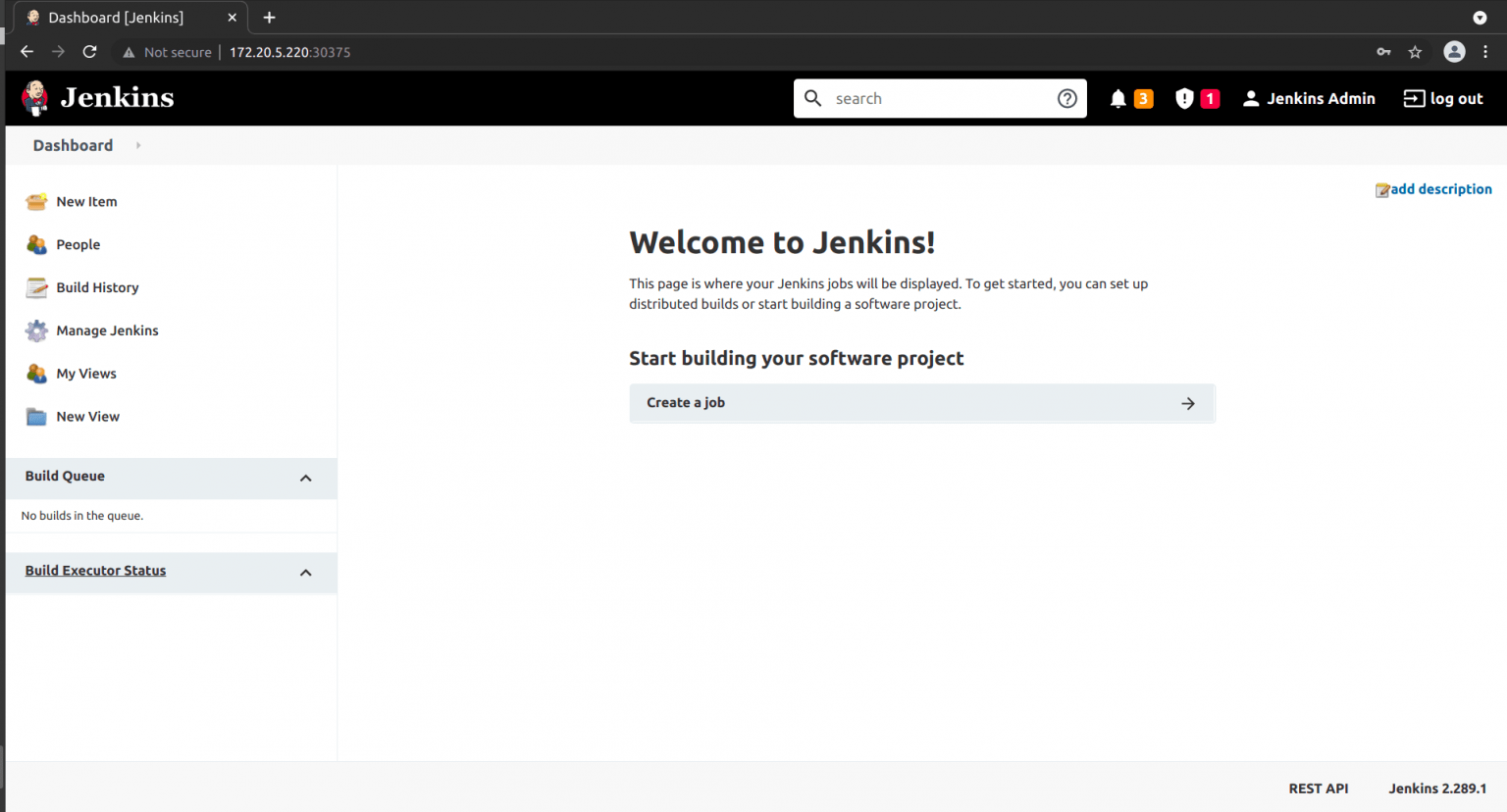Open the Chrome three-dot menu

click(1487, 51)
